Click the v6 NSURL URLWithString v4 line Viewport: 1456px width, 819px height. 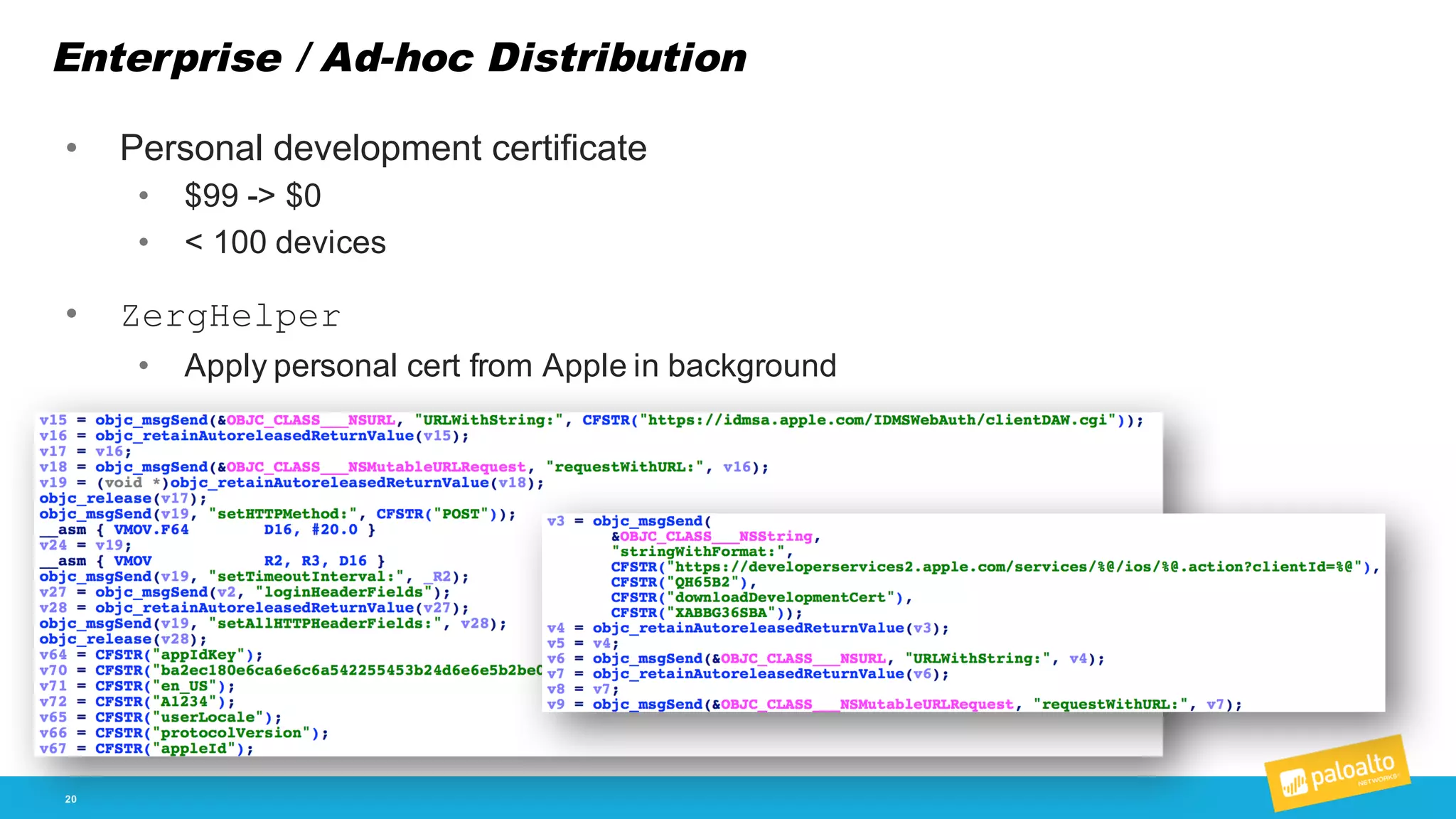click(826, 659)
